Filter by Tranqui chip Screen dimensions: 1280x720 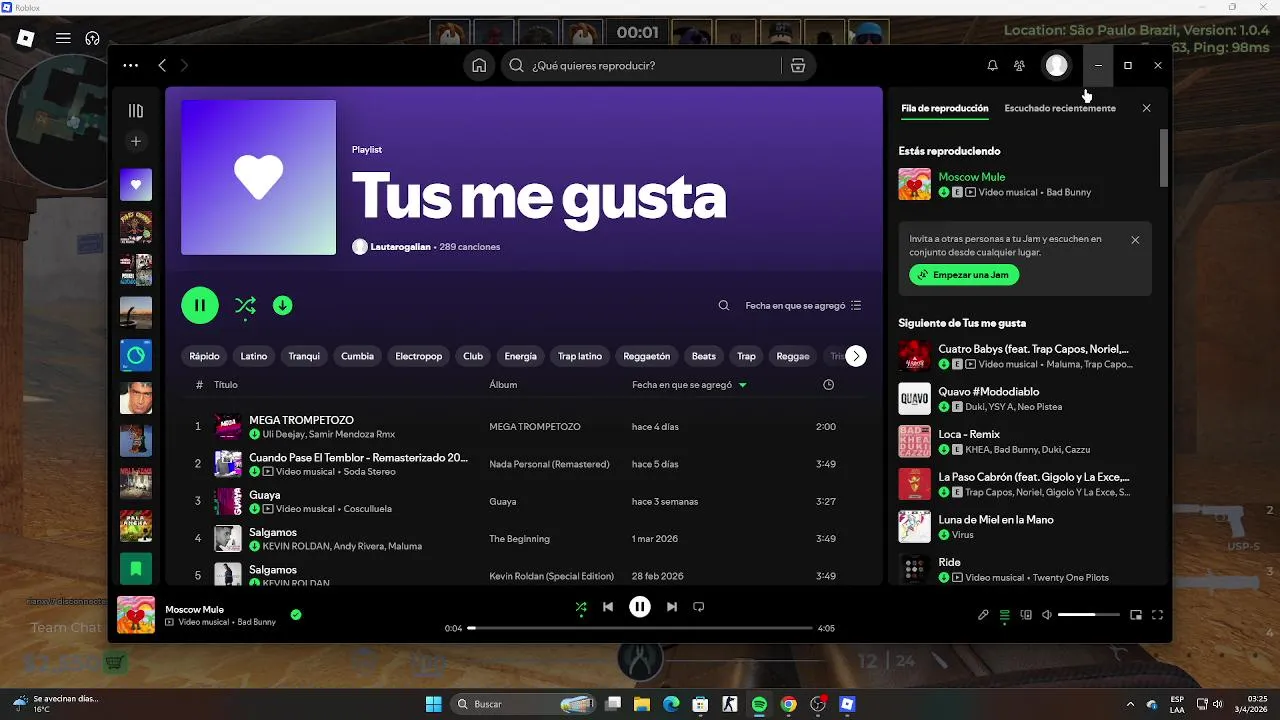click(x=304, y=356)
